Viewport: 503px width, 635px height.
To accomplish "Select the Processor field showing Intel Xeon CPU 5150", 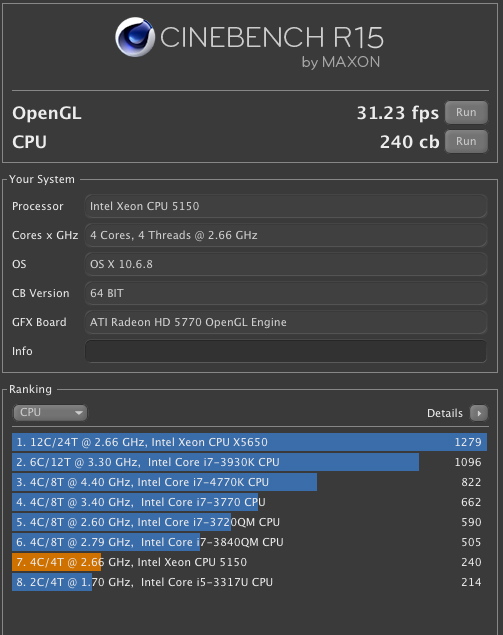I will [x=286, y=206].
